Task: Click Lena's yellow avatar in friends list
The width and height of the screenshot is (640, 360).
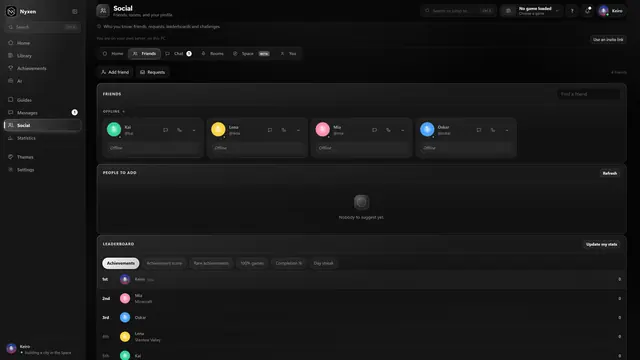Action: tap(218, 129)
